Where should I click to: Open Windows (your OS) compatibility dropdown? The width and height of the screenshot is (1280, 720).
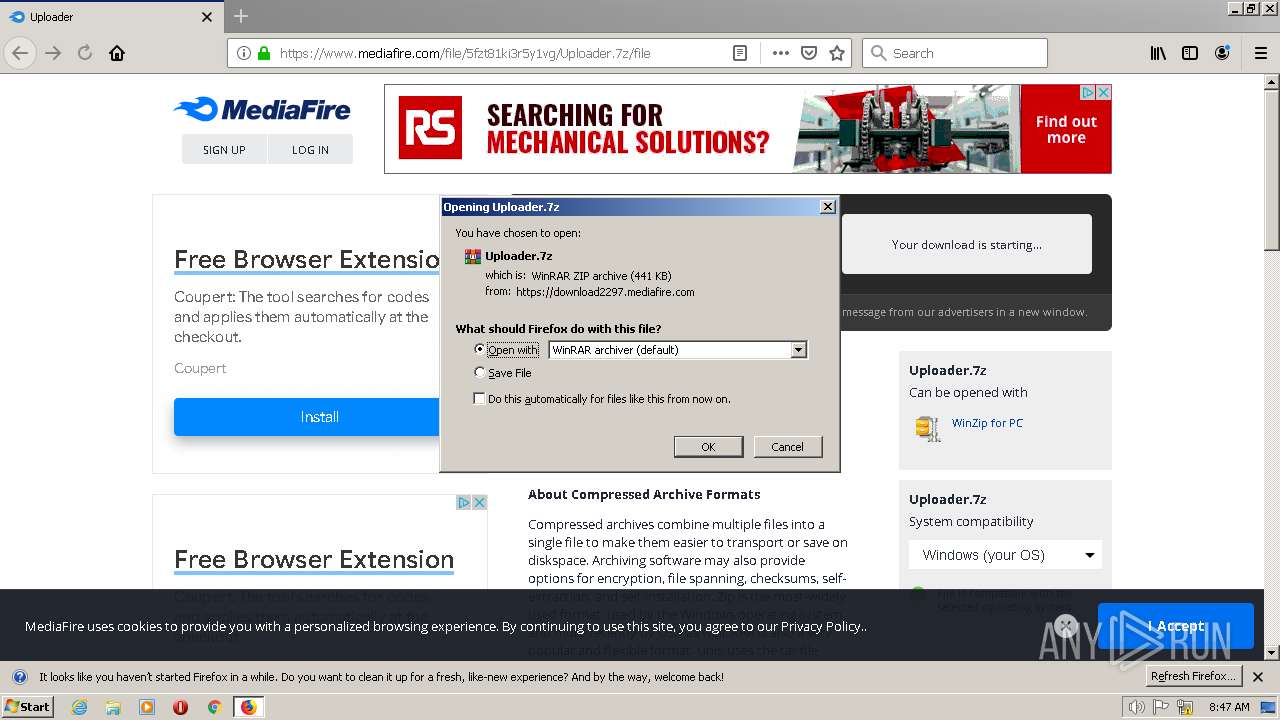(x=1005, y=555)
